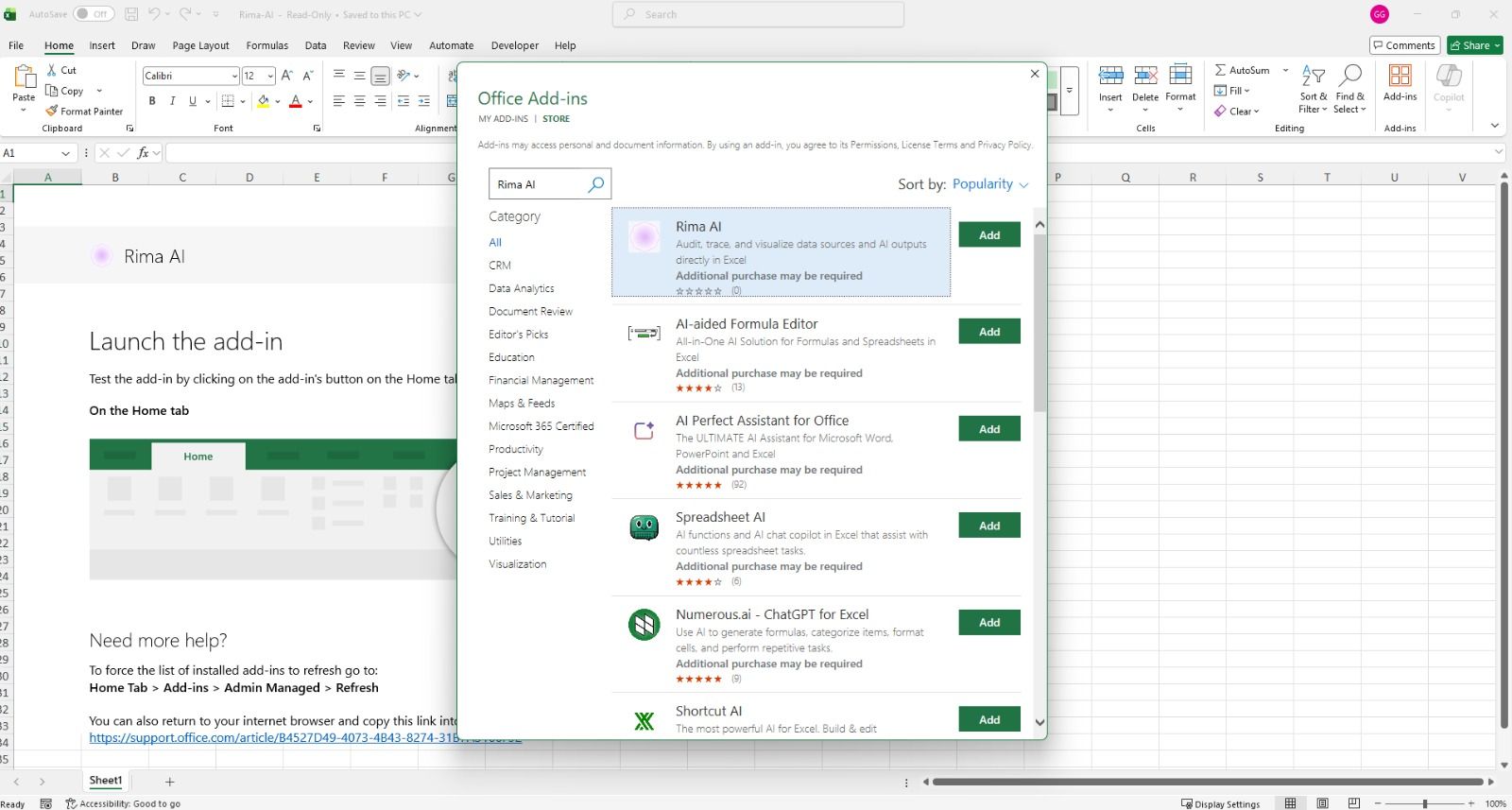Screen dimensions: 1512x810
Task: Open the support.office.com article link
Action: 305,738
